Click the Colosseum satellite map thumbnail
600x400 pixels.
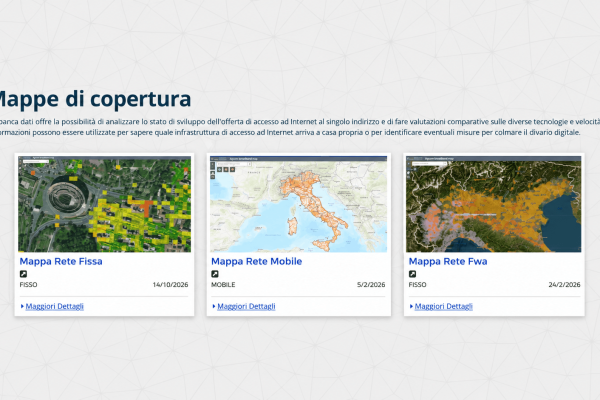point(104,204)
